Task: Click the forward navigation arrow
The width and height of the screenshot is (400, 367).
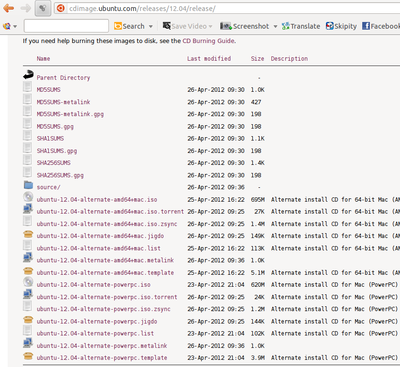Action: [26, 8]
